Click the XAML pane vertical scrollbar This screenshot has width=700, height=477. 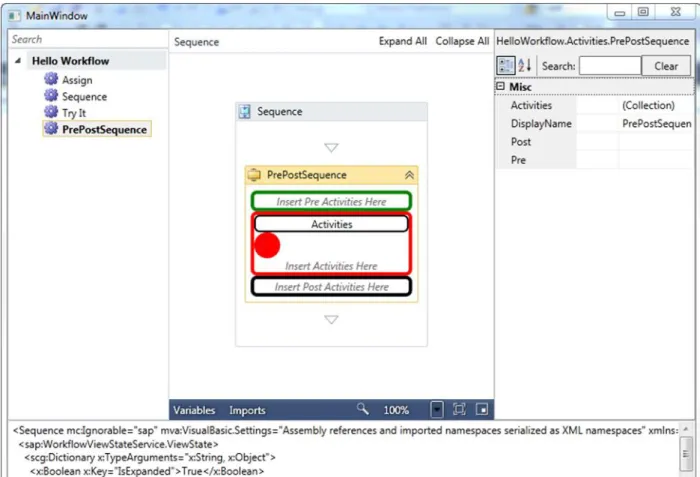pyautogui.click(x=686, y=449)
